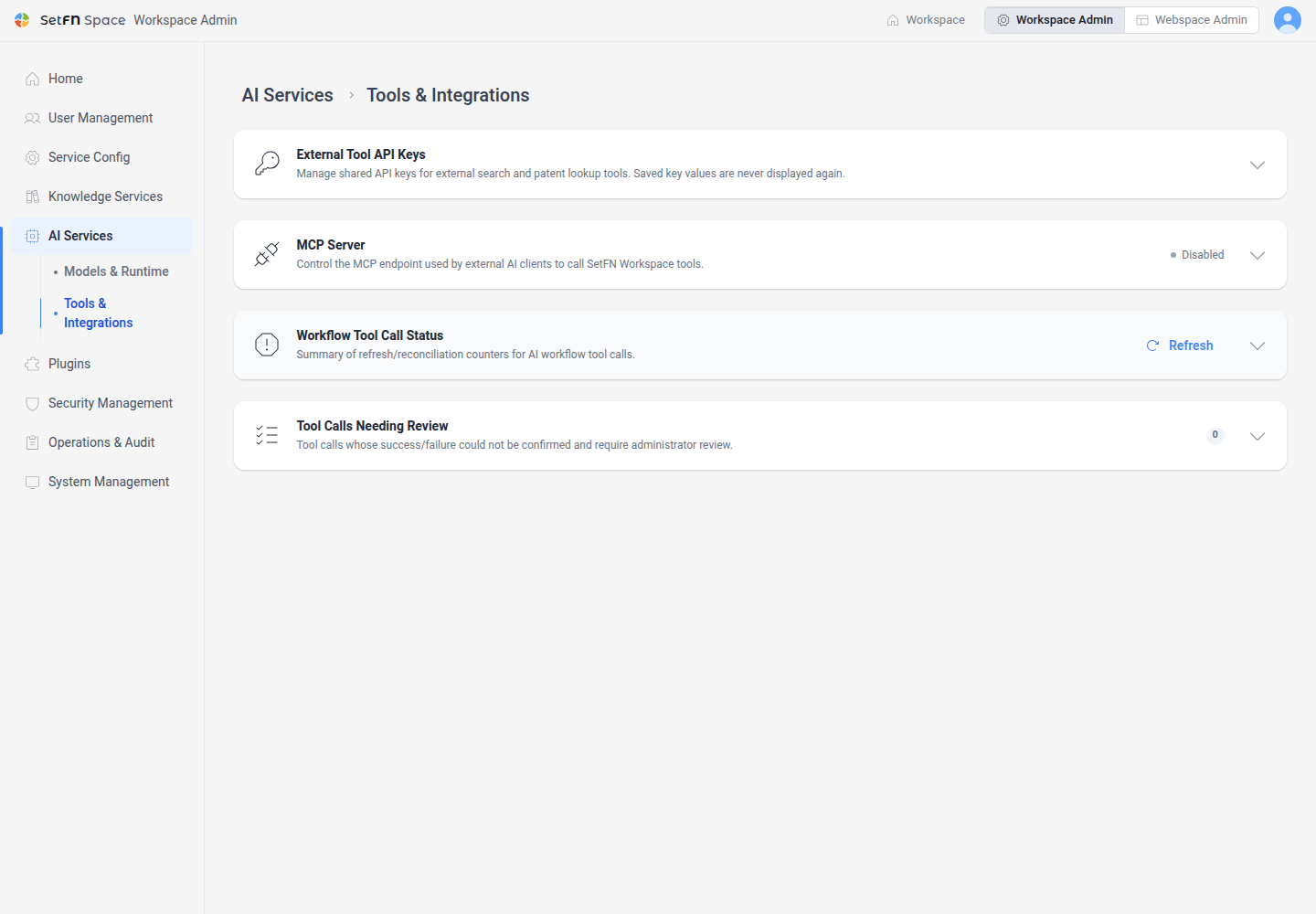Click the System Management monitor icon
The width and height of the screenshot is (1316, 914).
coord(33,482)
